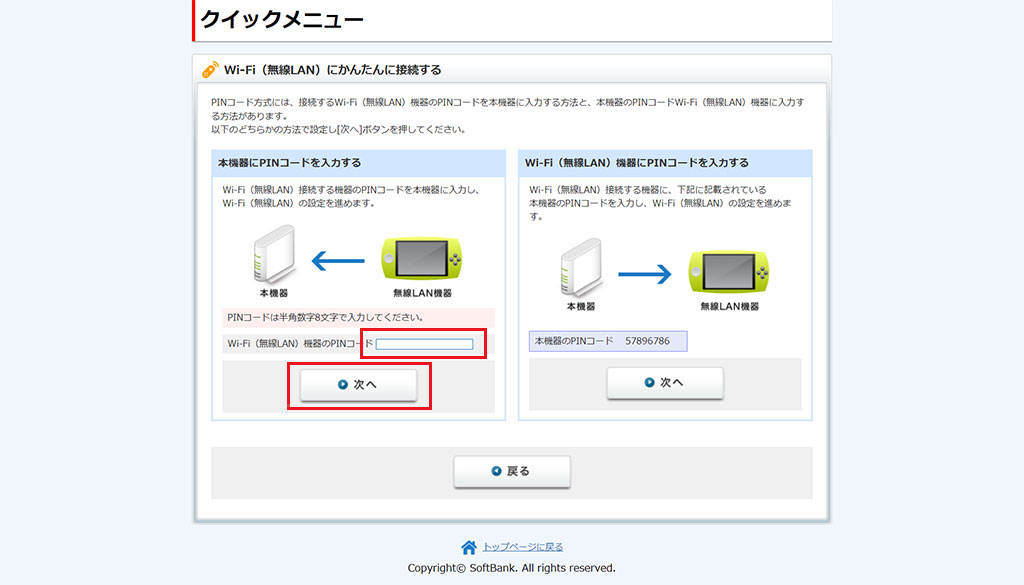Click the router icon in the left panel
Screen dimensions: 1024x585
[x=273, y=254]
